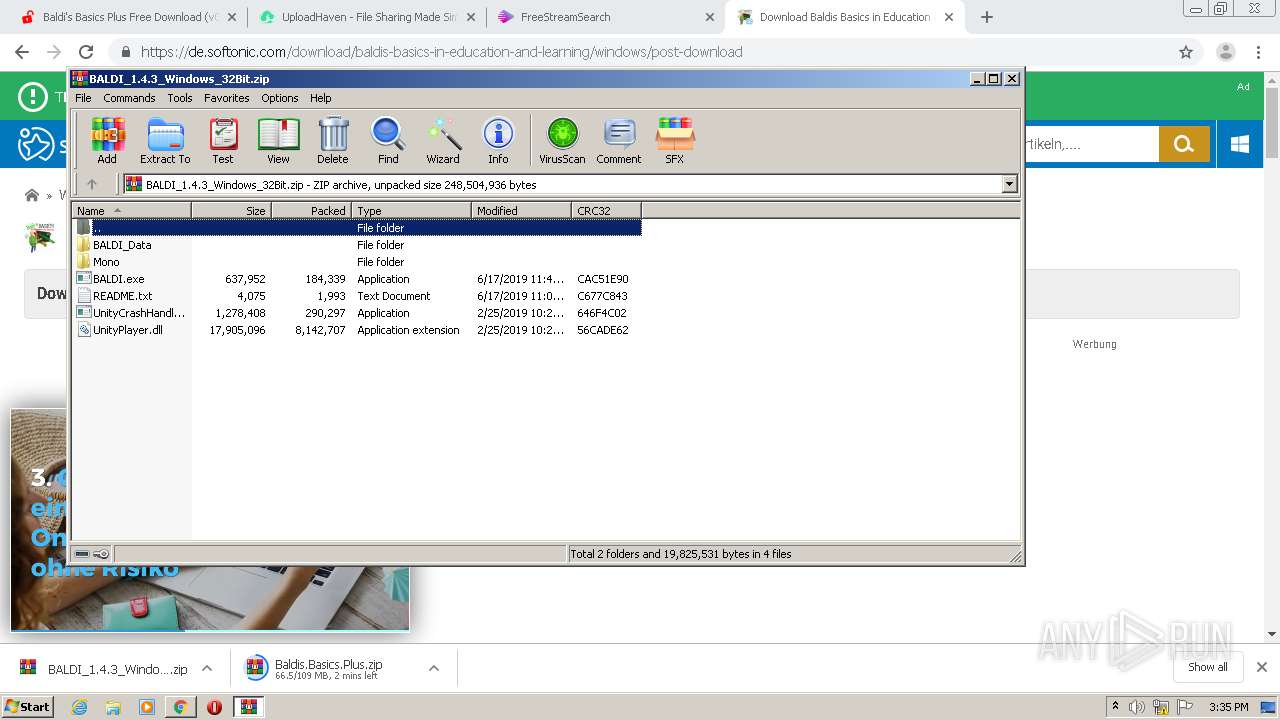Open Chrome three-dot menu
The image size is (1280, 720).
point(1258,52)
